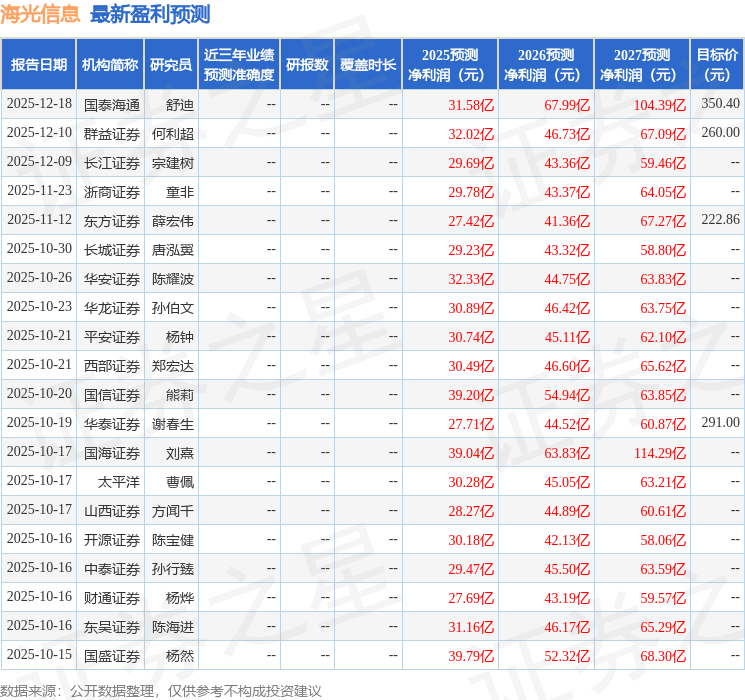Image resolution: width=745 pixels, height=700 pixels.
Task: Click the 覆盖时长 column header
Action: point(368,65)
